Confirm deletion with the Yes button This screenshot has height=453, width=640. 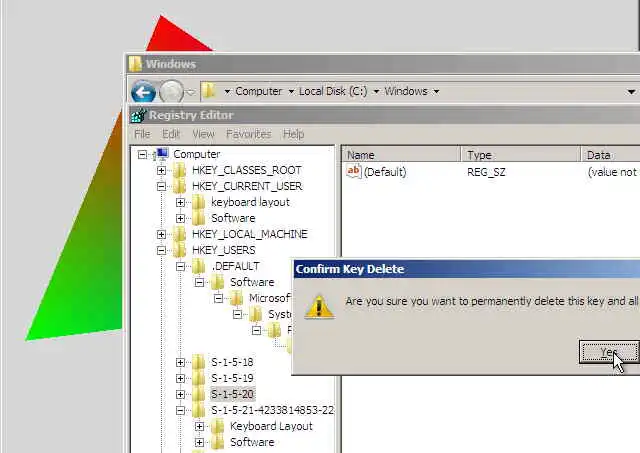(609, 352)
